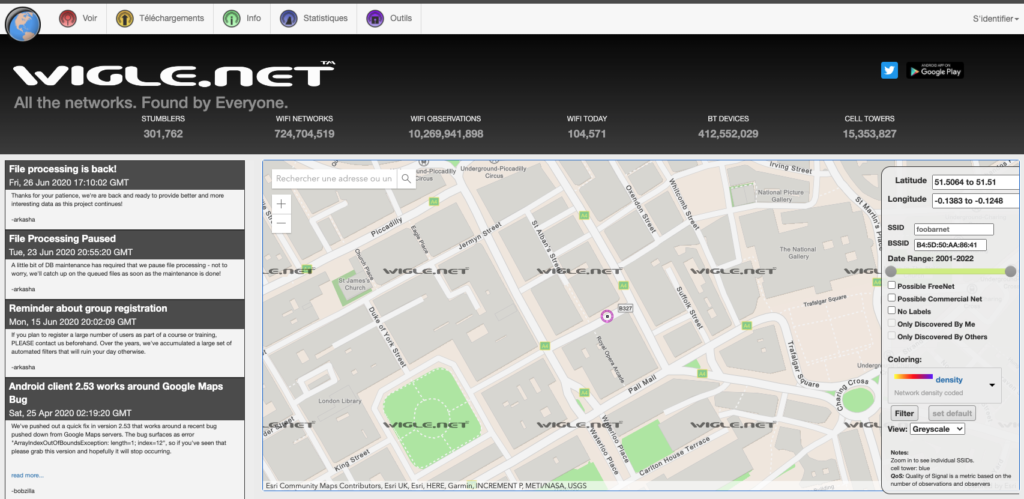The width and height of the screenshot is (1024, 499).
Task: Open the Outils menu
Action: point(390,18)
